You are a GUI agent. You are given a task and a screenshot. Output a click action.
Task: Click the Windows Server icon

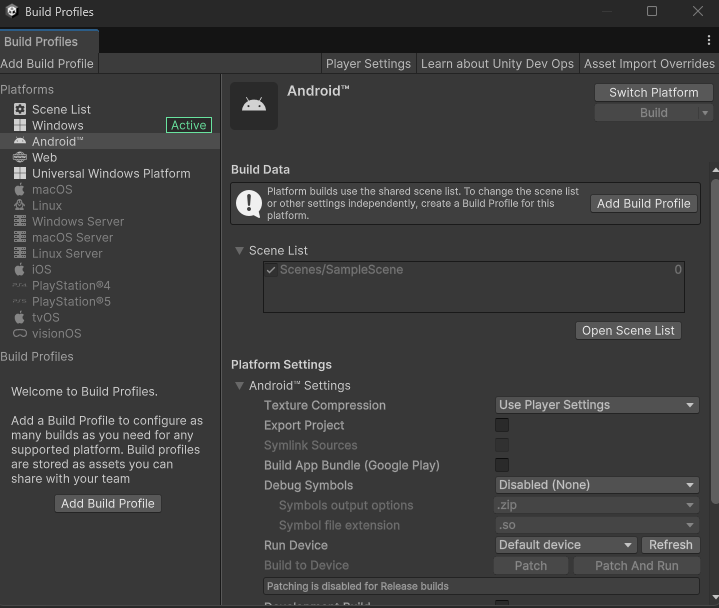20,221
